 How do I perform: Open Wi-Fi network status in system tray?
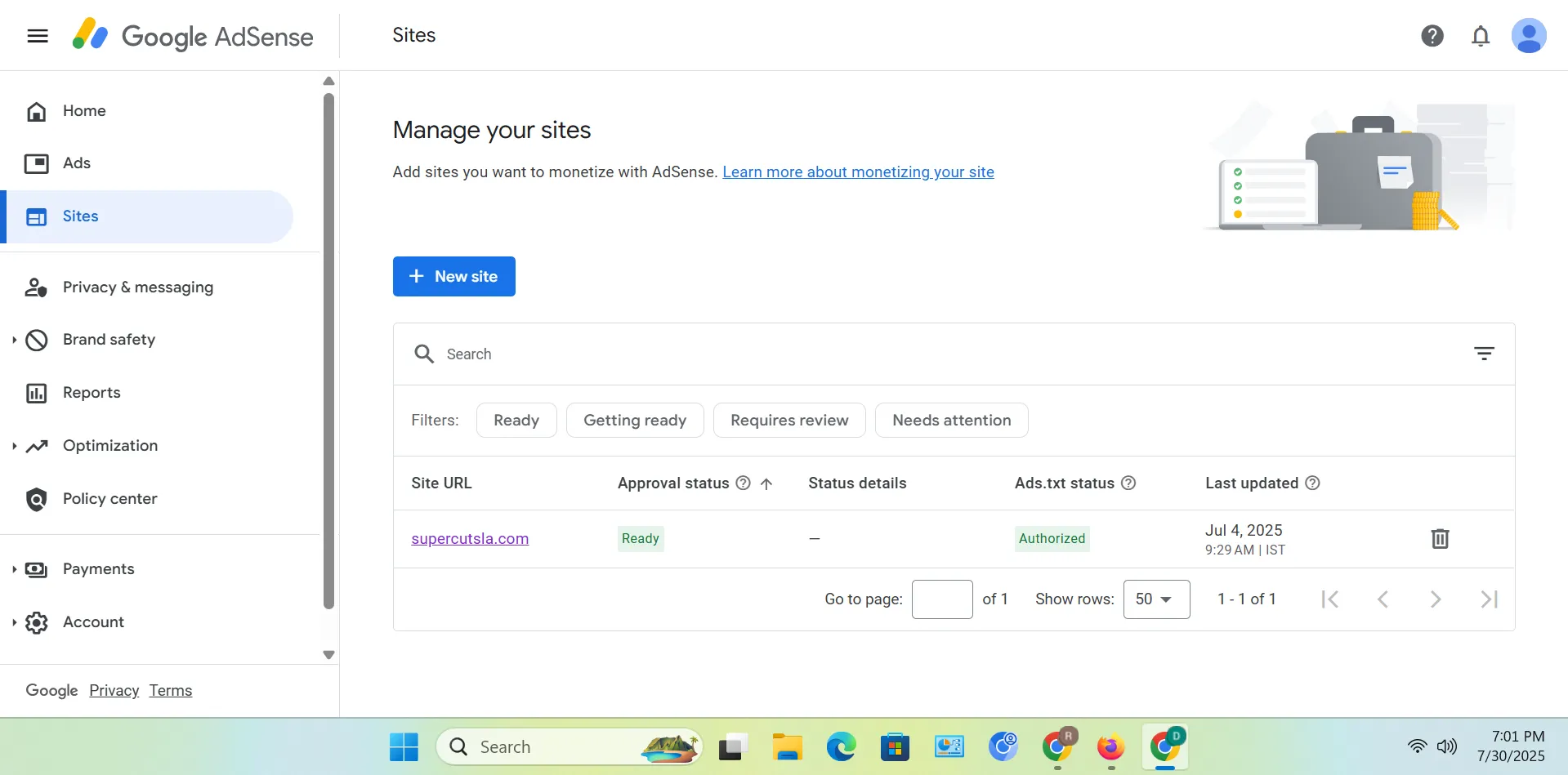click(x=1417, y=746)
